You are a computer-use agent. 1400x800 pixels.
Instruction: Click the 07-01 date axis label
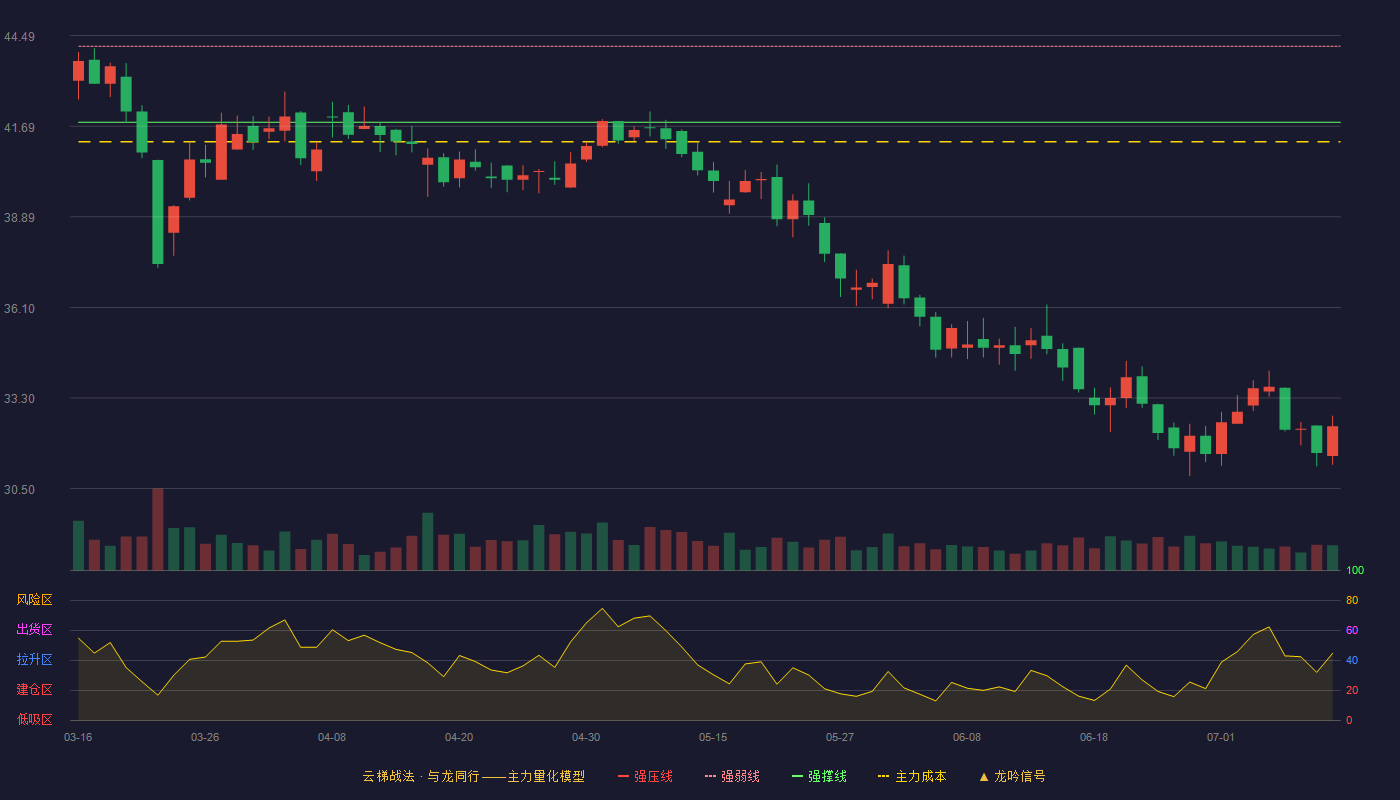(1221, 737)
